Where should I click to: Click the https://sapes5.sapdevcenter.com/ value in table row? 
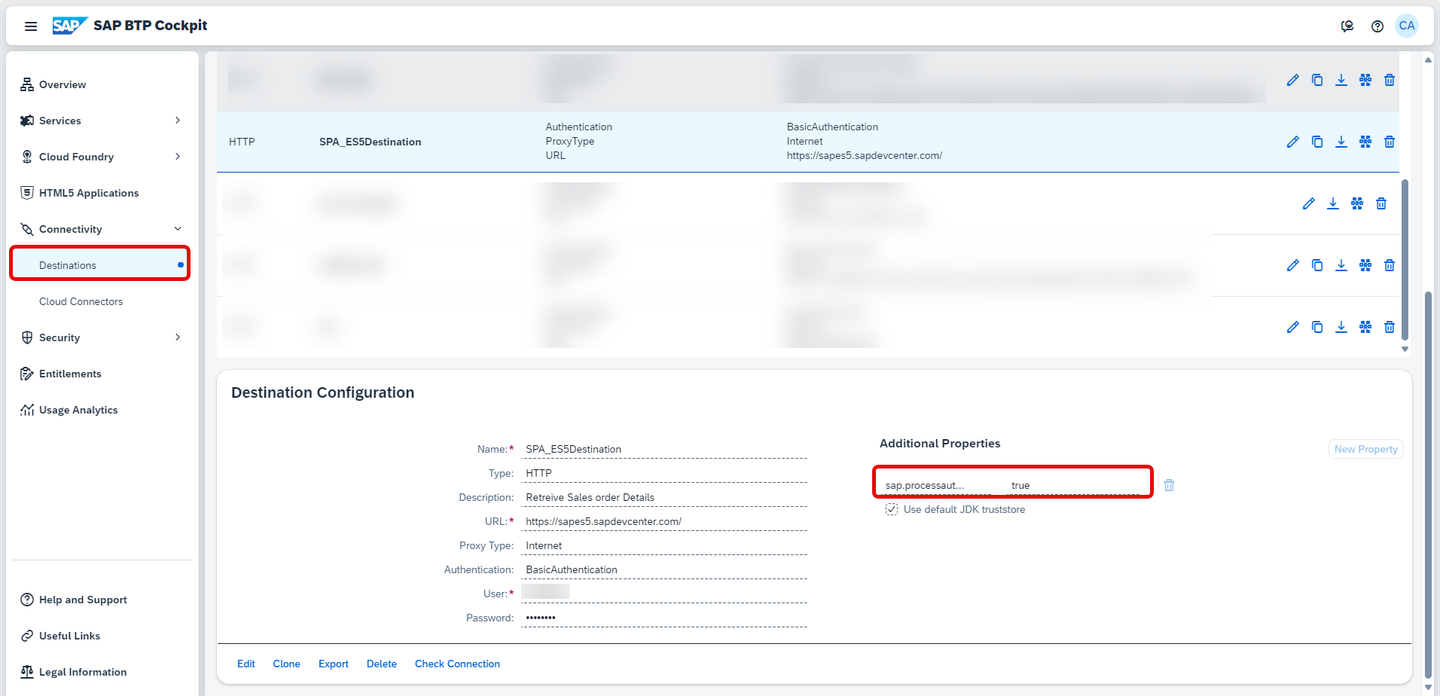click(x=864, y=156)
